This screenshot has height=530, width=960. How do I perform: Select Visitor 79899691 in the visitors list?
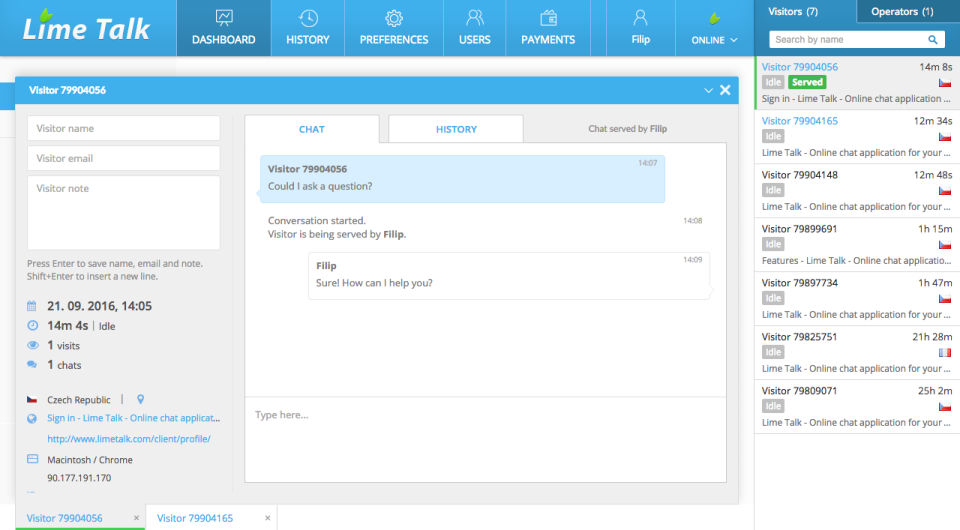click(x=857, y=245)
